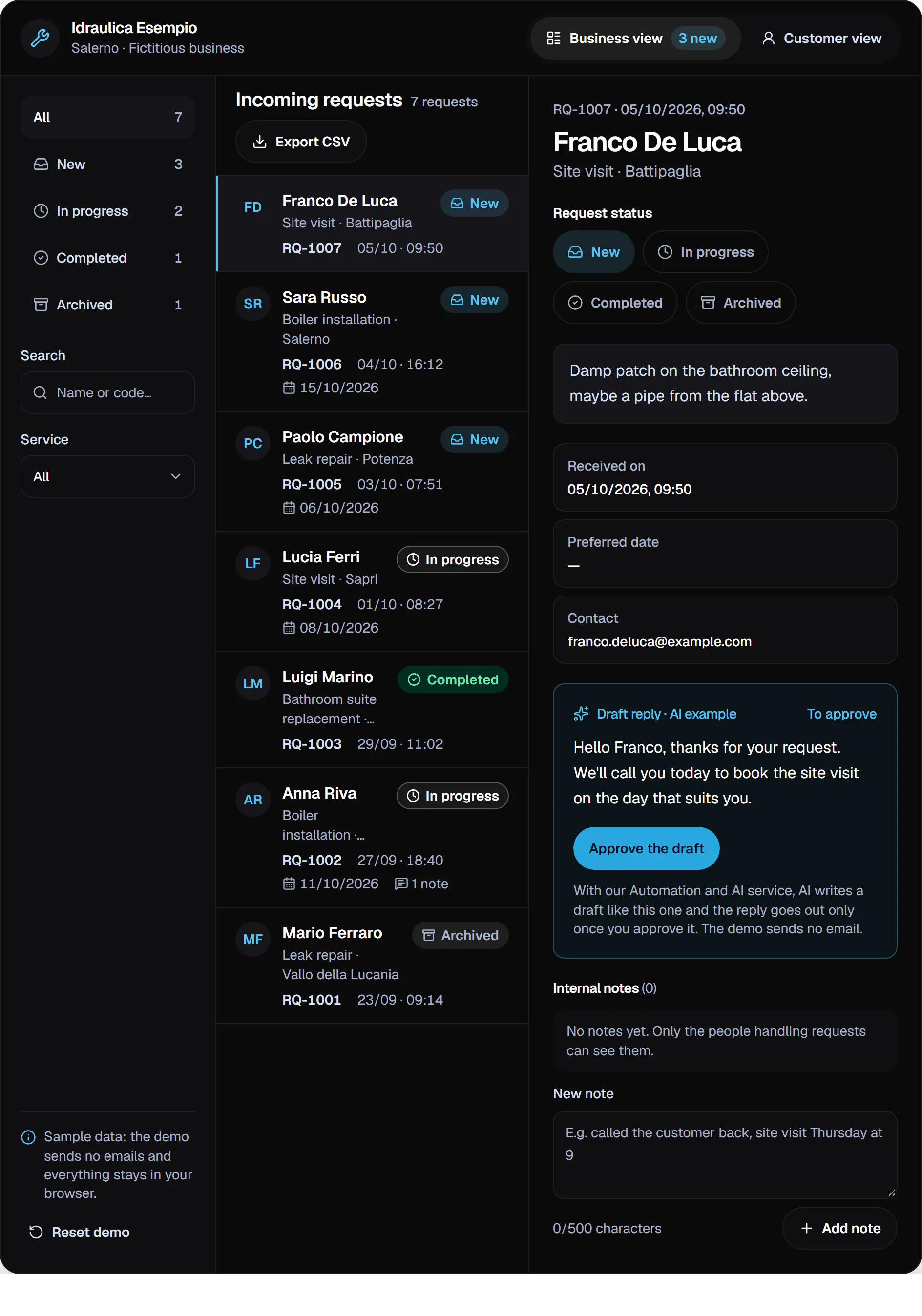Image resolution: width=922 pixels, height=1316 pixels.
Task: Open the Service filter dropdown
Action: tap(108, 476)
